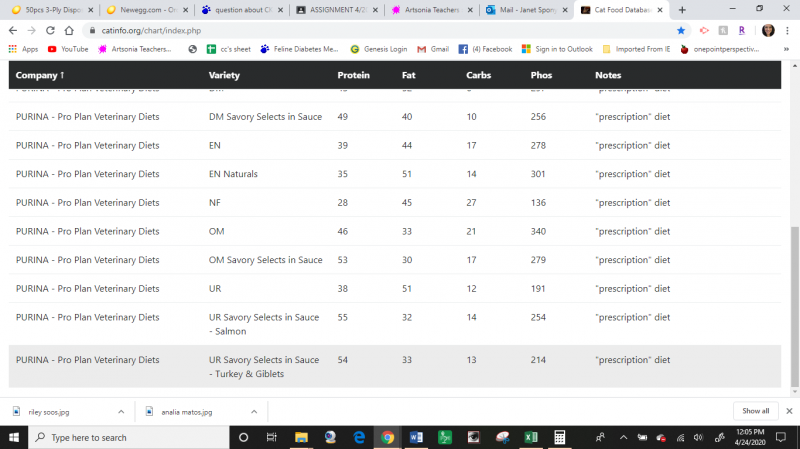This screenshot has width=800, height=449.
Task: Go back to the previous page
Action: (x=14, y=30)
